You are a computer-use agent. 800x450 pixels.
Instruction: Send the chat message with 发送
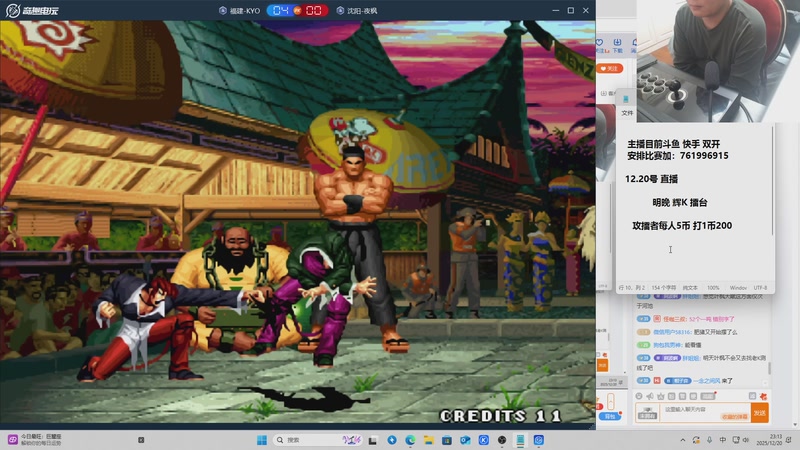(x=760, y=413)
